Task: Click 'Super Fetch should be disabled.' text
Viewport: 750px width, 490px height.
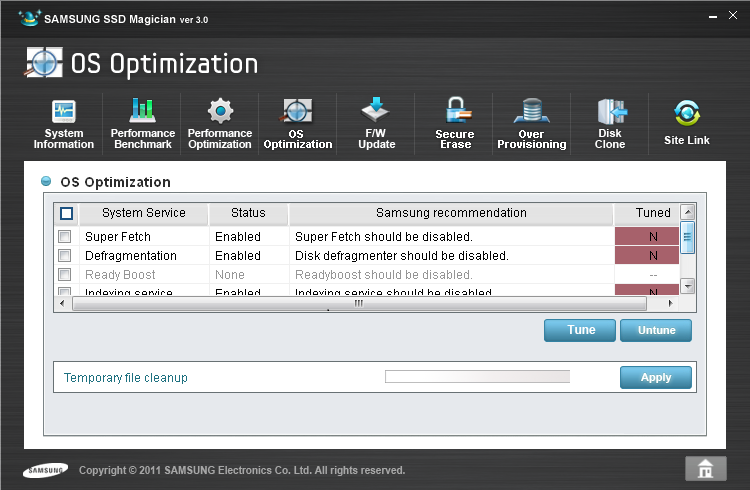Action: click(384, 237)
